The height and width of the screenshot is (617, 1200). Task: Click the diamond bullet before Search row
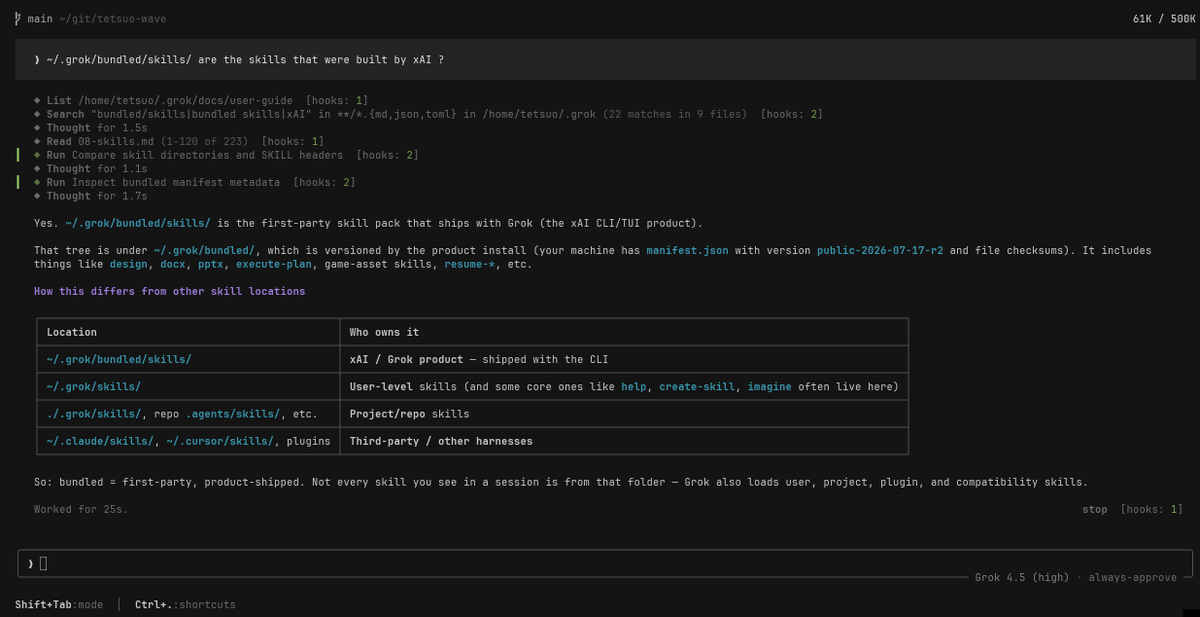37,114
